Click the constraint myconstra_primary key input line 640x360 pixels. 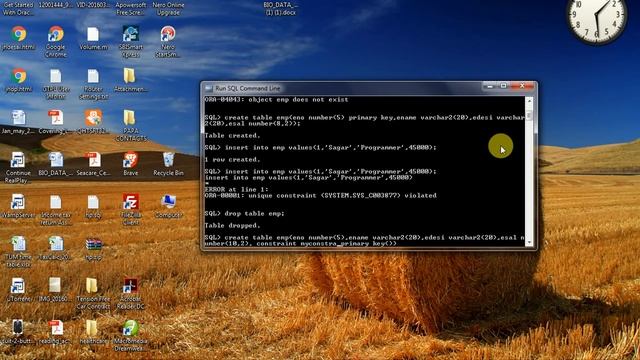[300, 244]
